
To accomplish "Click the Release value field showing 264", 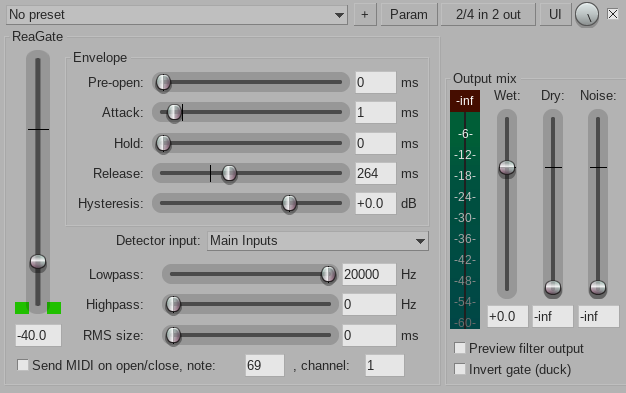I will click(376, 173).
